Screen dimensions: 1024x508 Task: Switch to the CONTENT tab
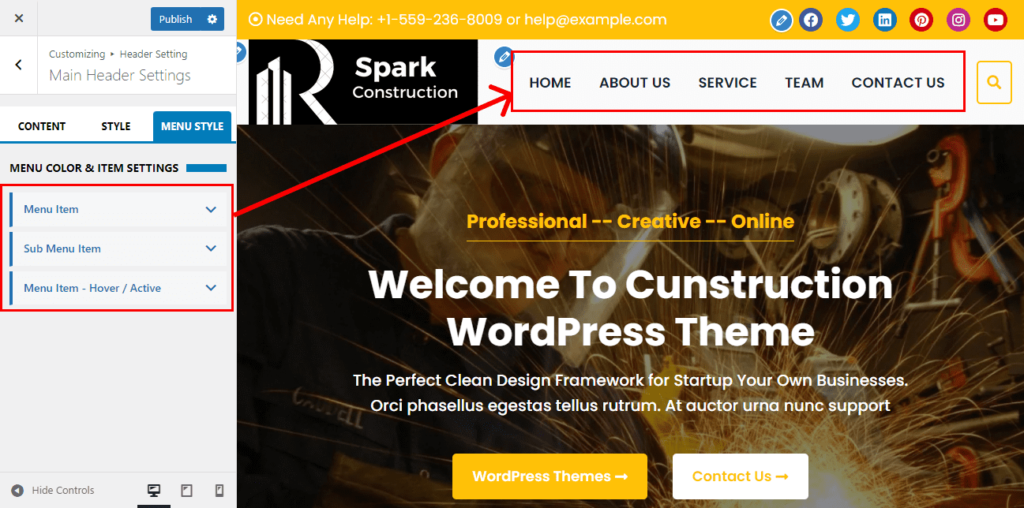(42, 127)
